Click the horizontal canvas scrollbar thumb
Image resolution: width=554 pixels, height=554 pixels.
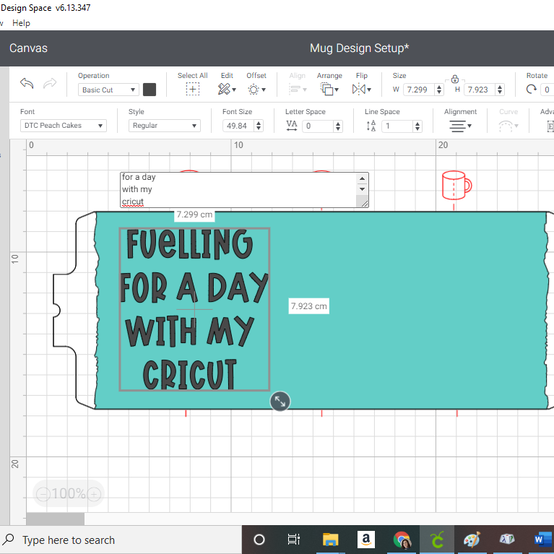pos(55,519)
